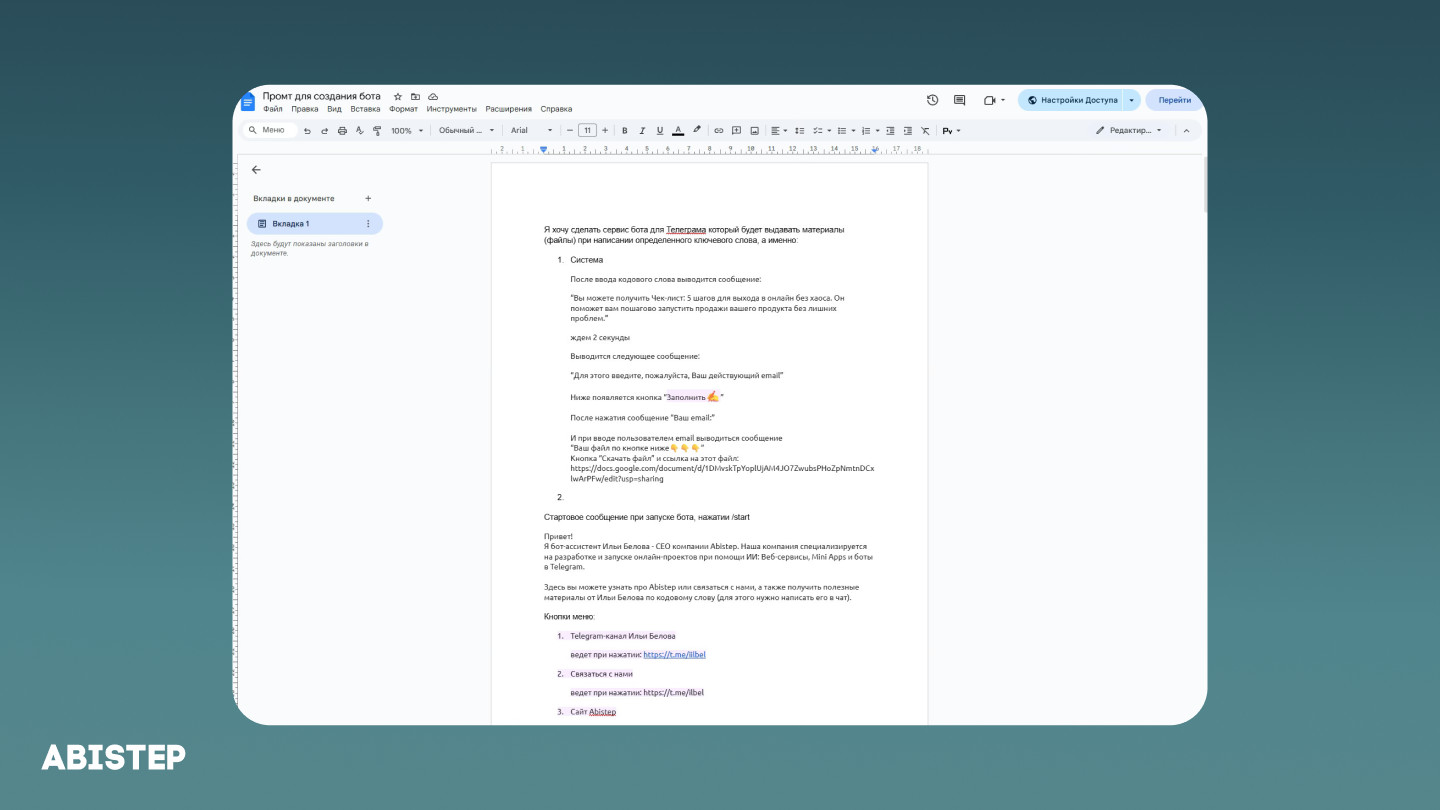Toggle underline formatting
Viewport: 1440px width, 810px height.
tap(660, 131)
